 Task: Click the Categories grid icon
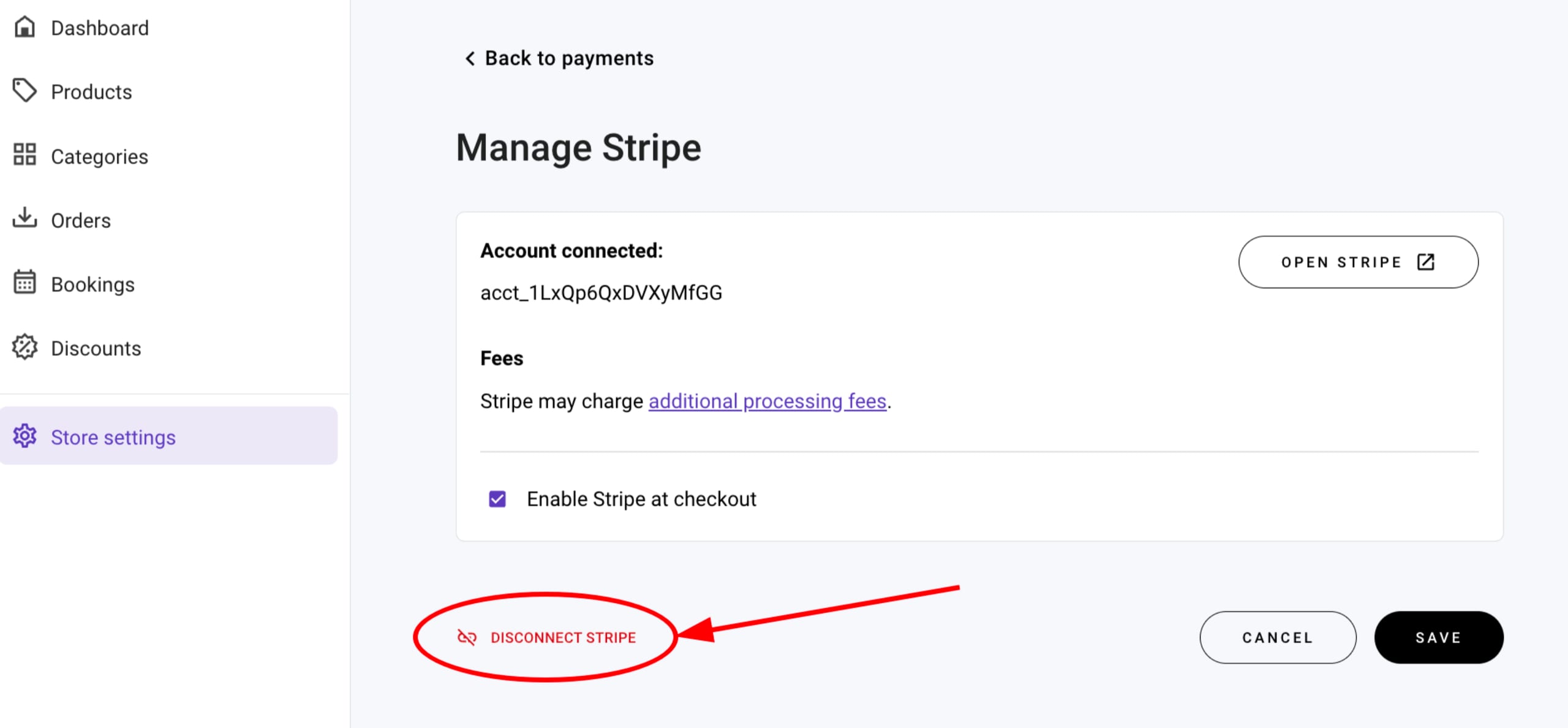(24, 156)
